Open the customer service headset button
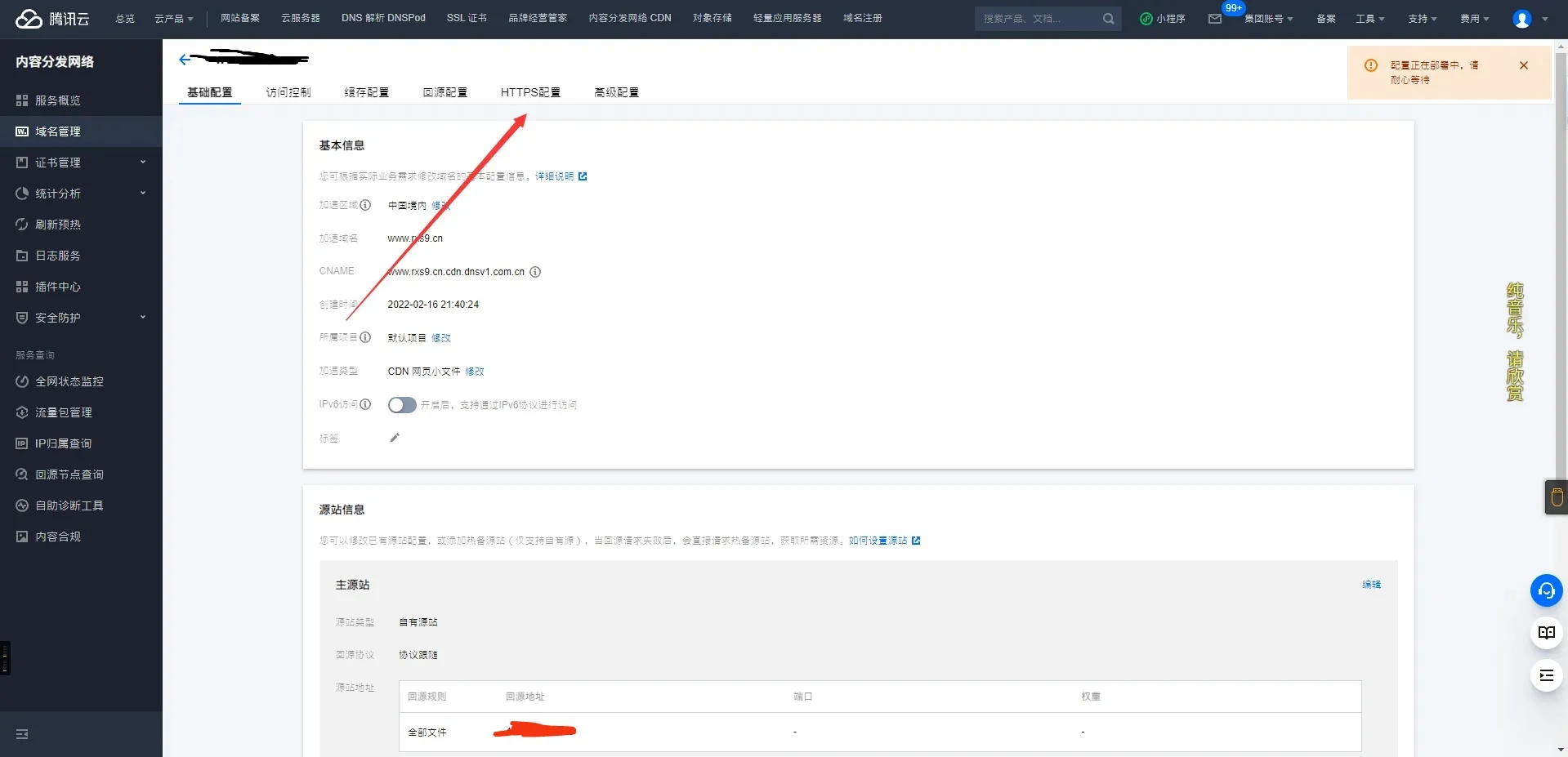 [1546, 590]
